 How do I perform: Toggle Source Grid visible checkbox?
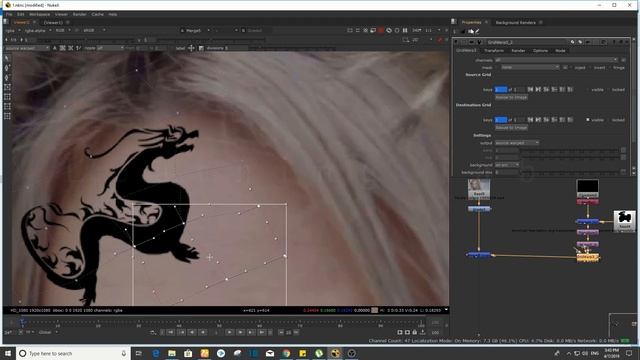(x=588, y=89)
